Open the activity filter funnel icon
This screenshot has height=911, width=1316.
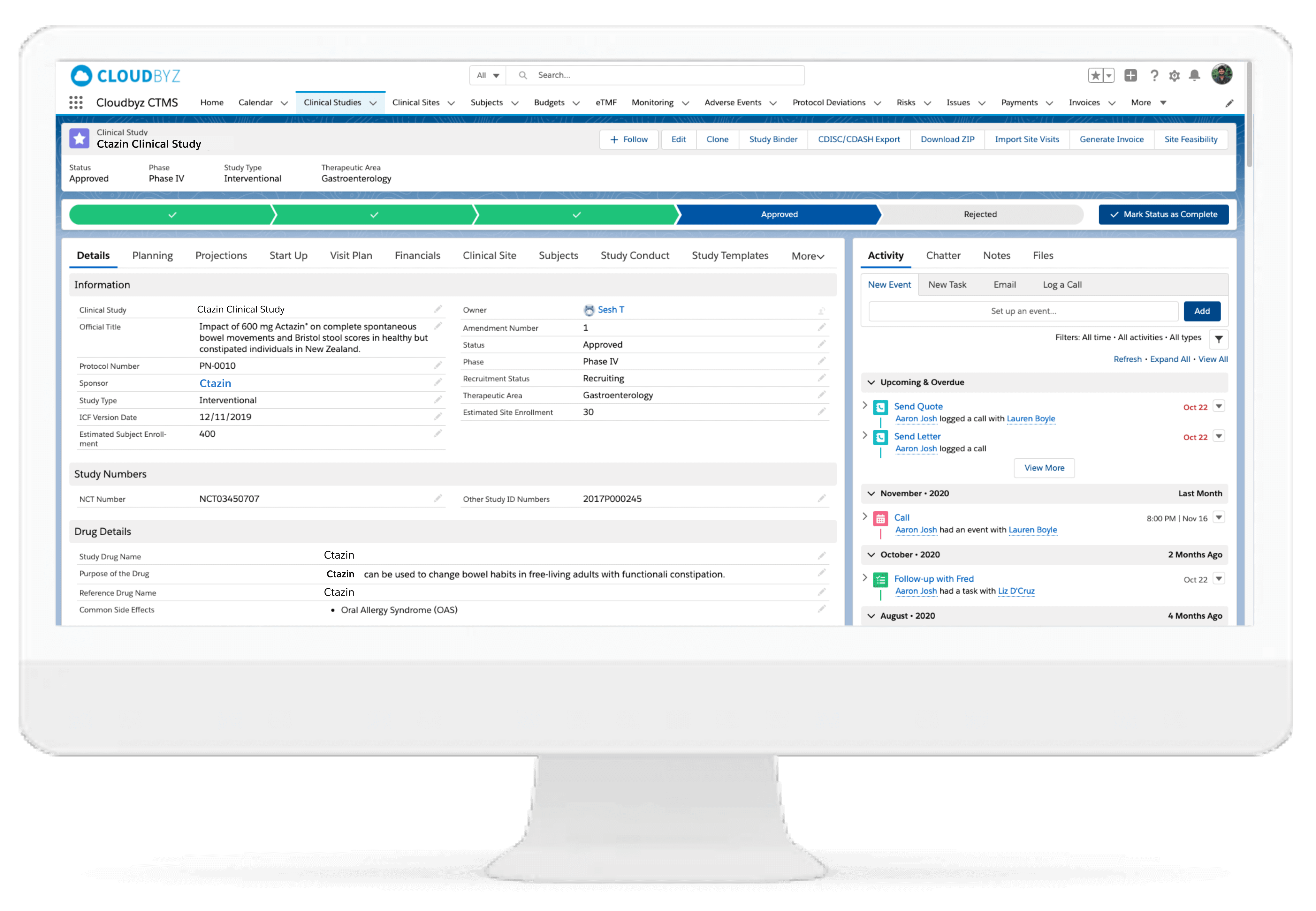click(x=1218, y=339)
